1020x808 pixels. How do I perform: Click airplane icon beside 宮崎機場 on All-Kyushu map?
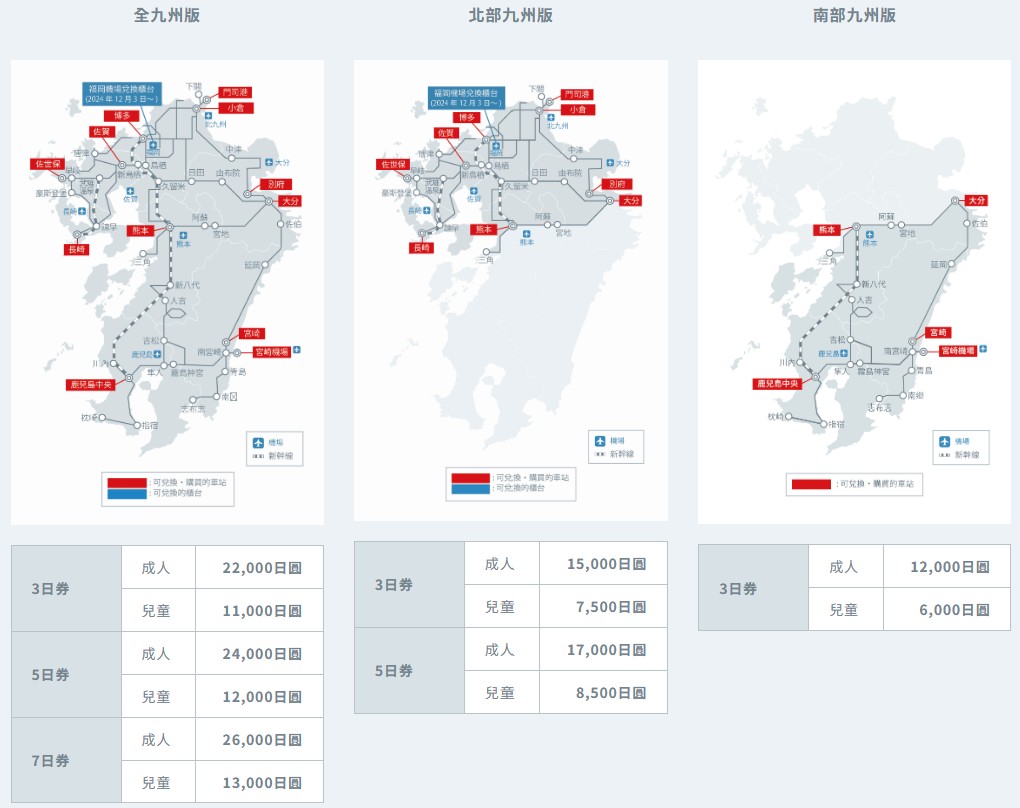(297, 350)
